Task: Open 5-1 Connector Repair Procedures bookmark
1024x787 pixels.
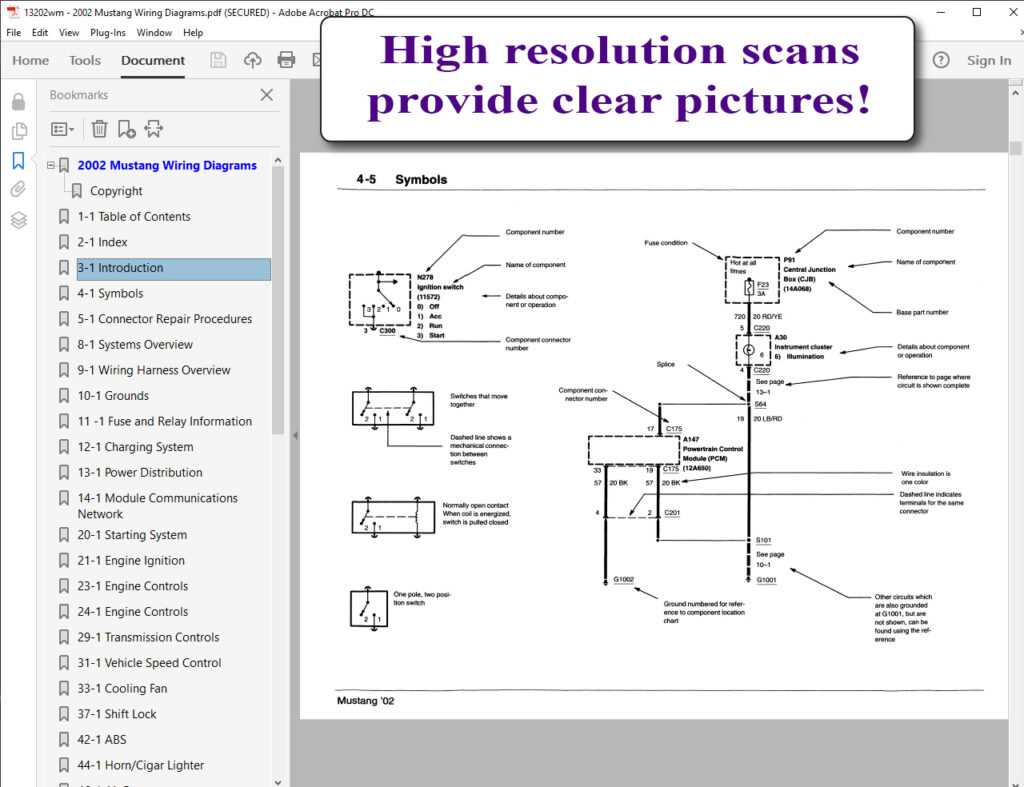Action: 165,319
